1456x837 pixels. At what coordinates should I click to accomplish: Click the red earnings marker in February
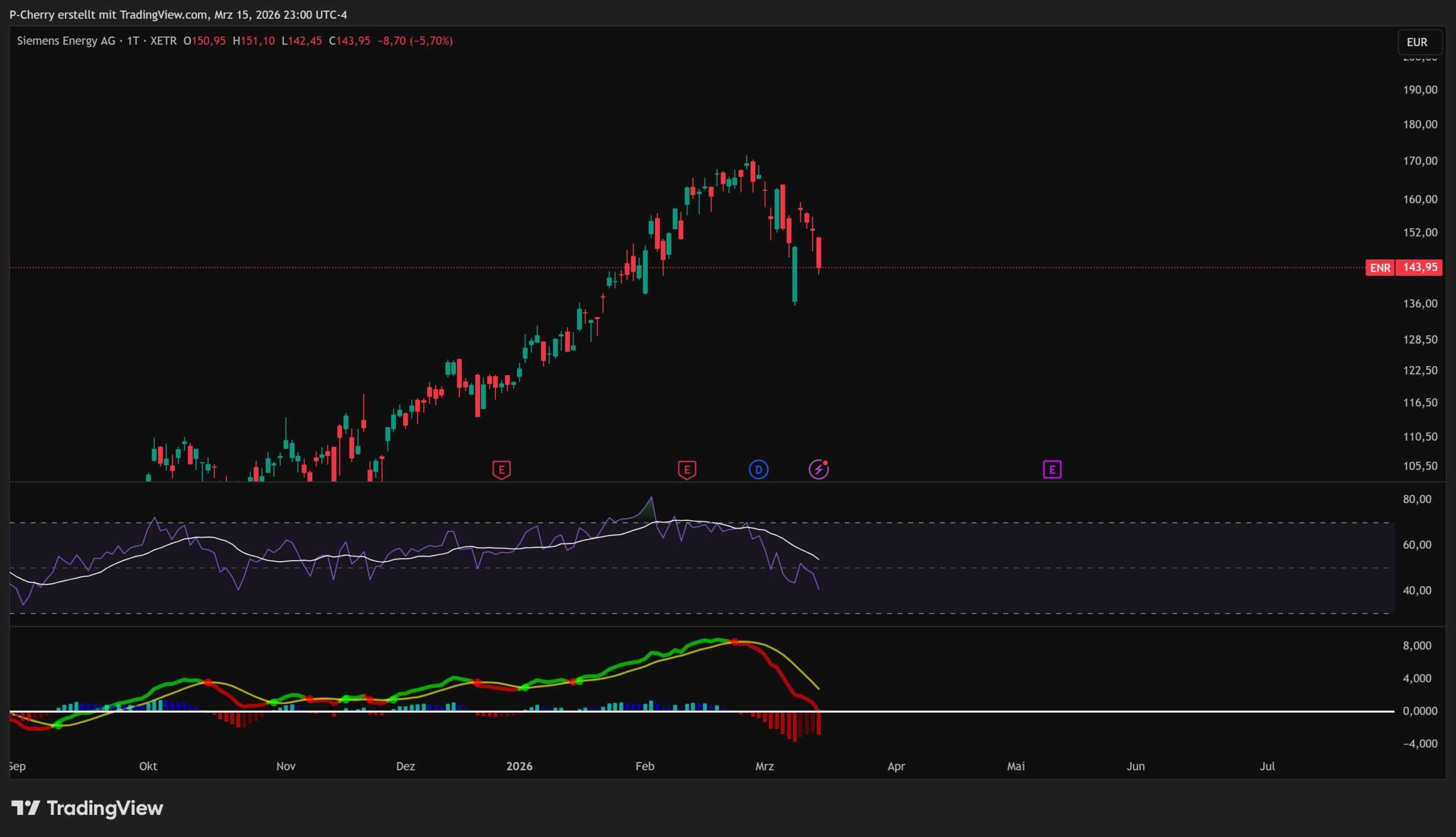tap(686, 470)
